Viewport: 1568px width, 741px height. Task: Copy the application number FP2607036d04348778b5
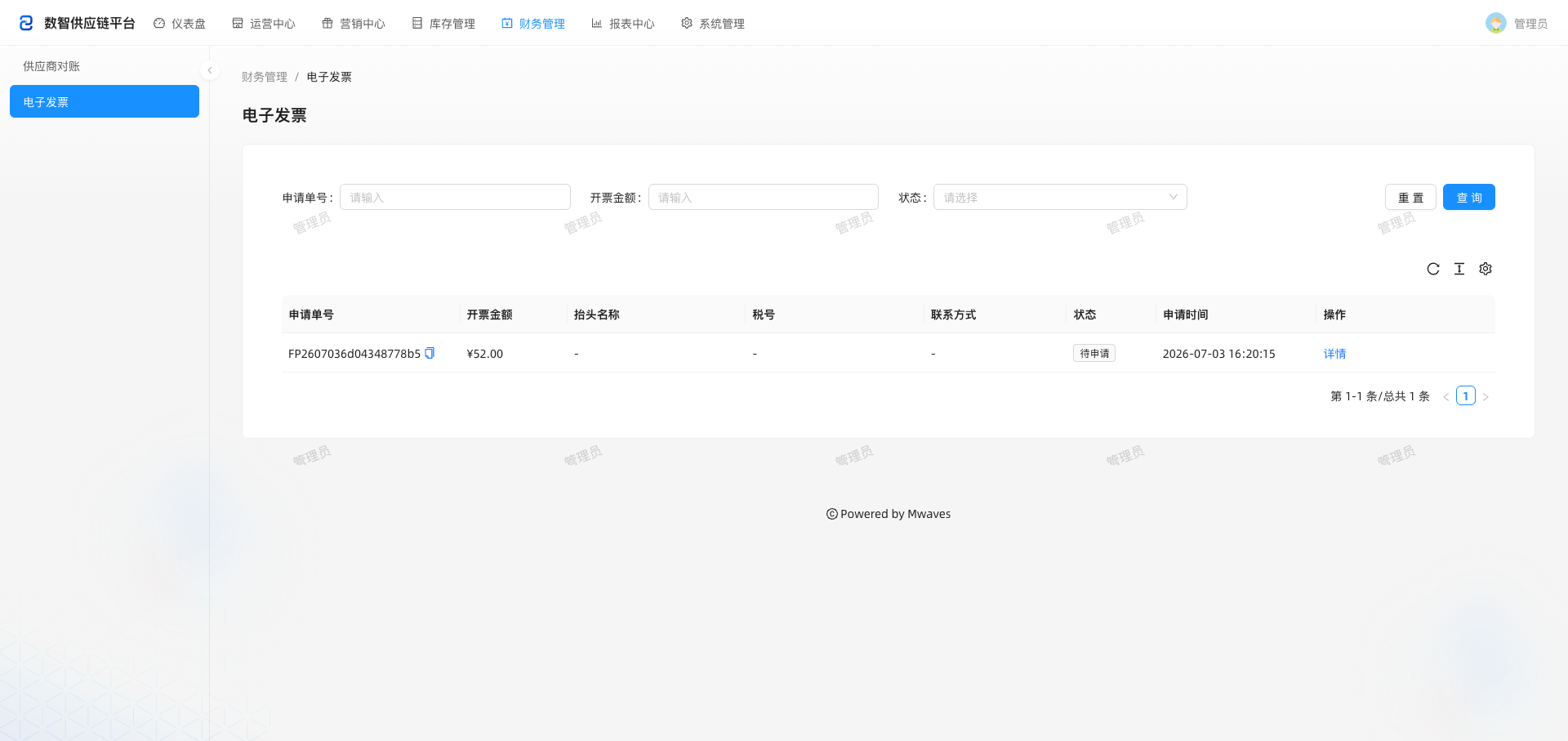(x=430, y=353)
